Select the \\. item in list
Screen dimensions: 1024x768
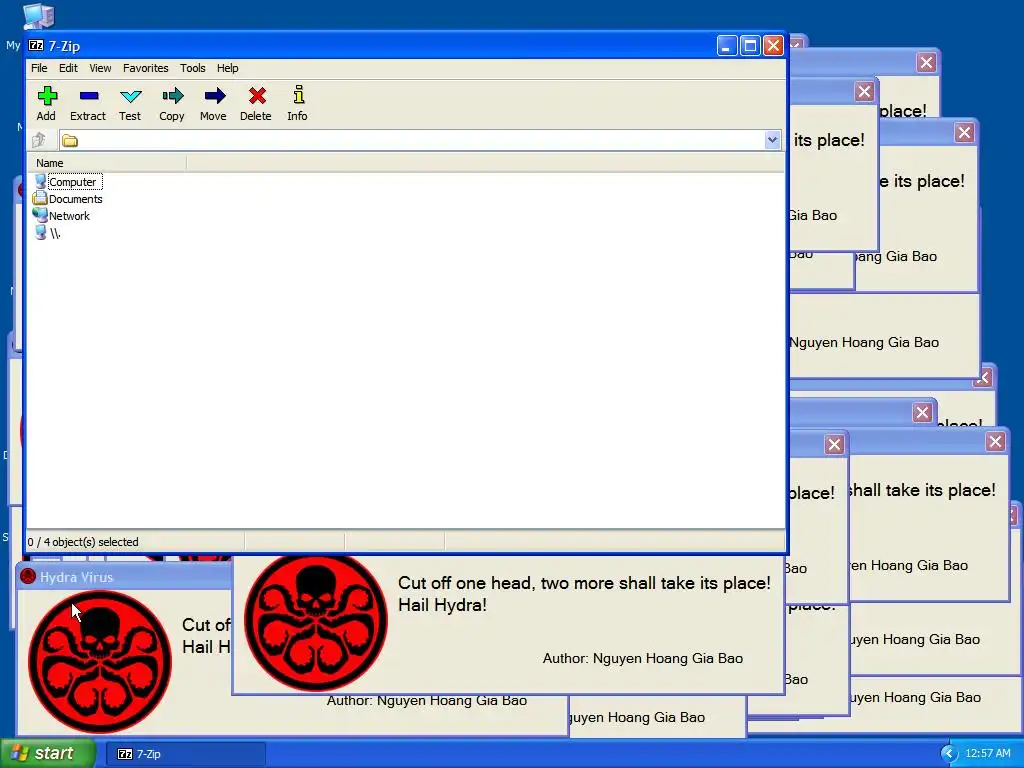point(47,233)
